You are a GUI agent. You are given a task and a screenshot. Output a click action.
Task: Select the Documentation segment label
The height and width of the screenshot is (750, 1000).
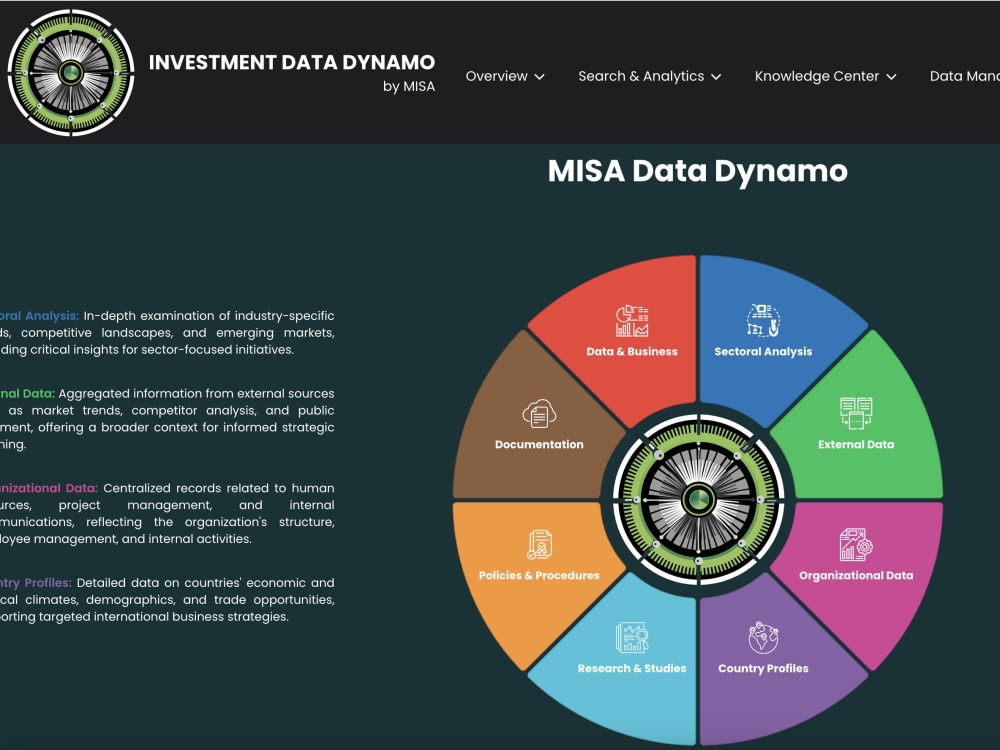click(x=540, y=445)
